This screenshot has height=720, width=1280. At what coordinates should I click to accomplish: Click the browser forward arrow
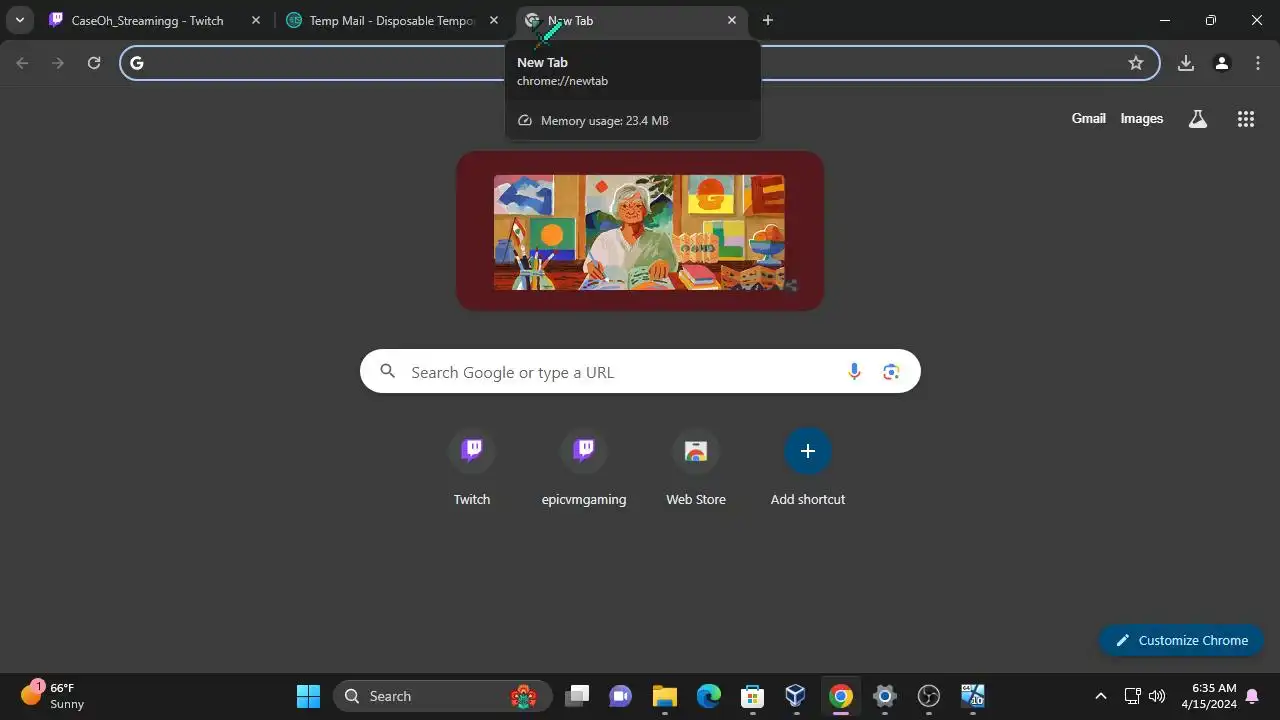coord(58,63)
